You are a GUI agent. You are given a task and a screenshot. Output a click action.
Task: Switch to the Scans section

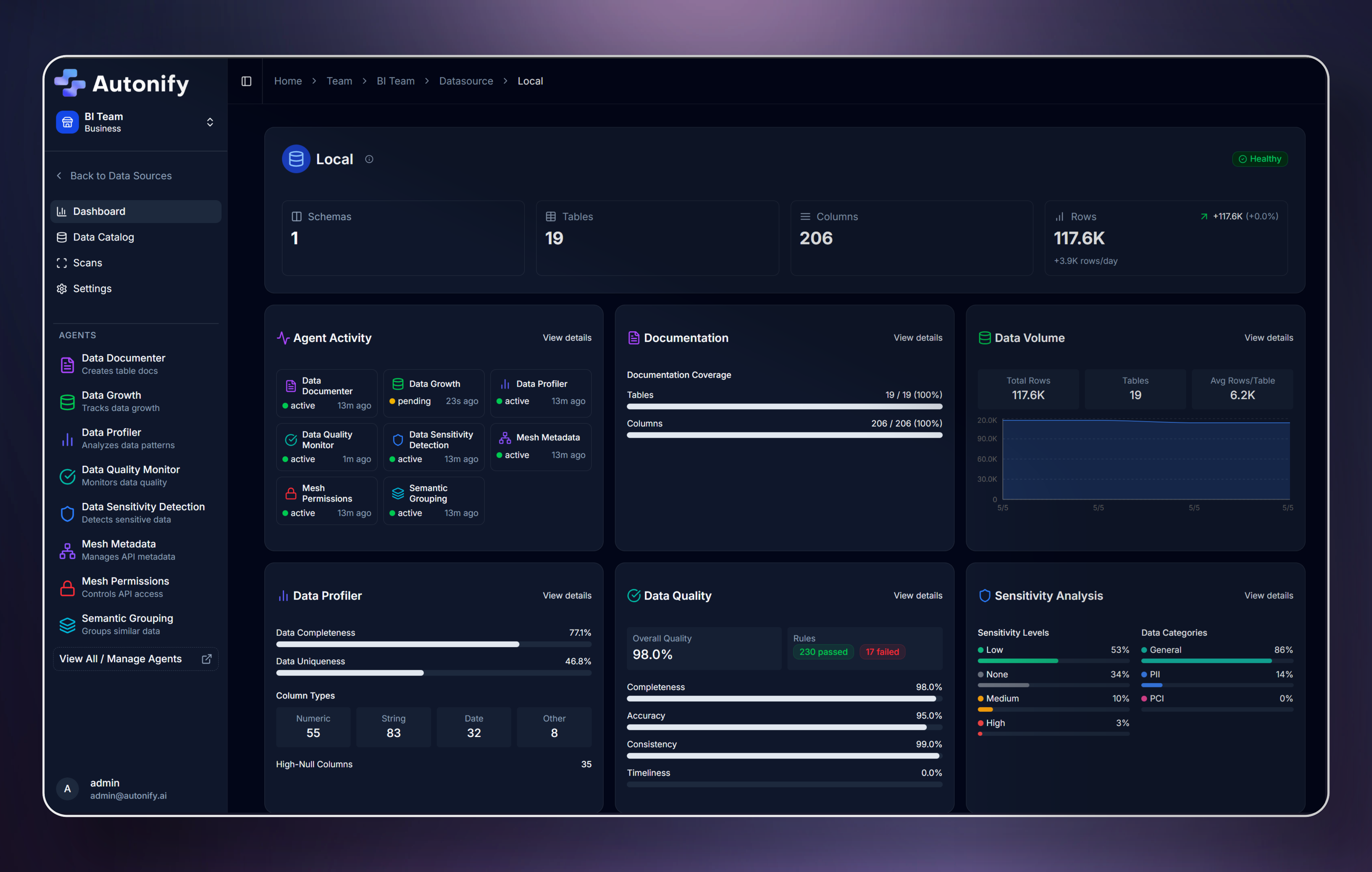[x=87, y=263]
